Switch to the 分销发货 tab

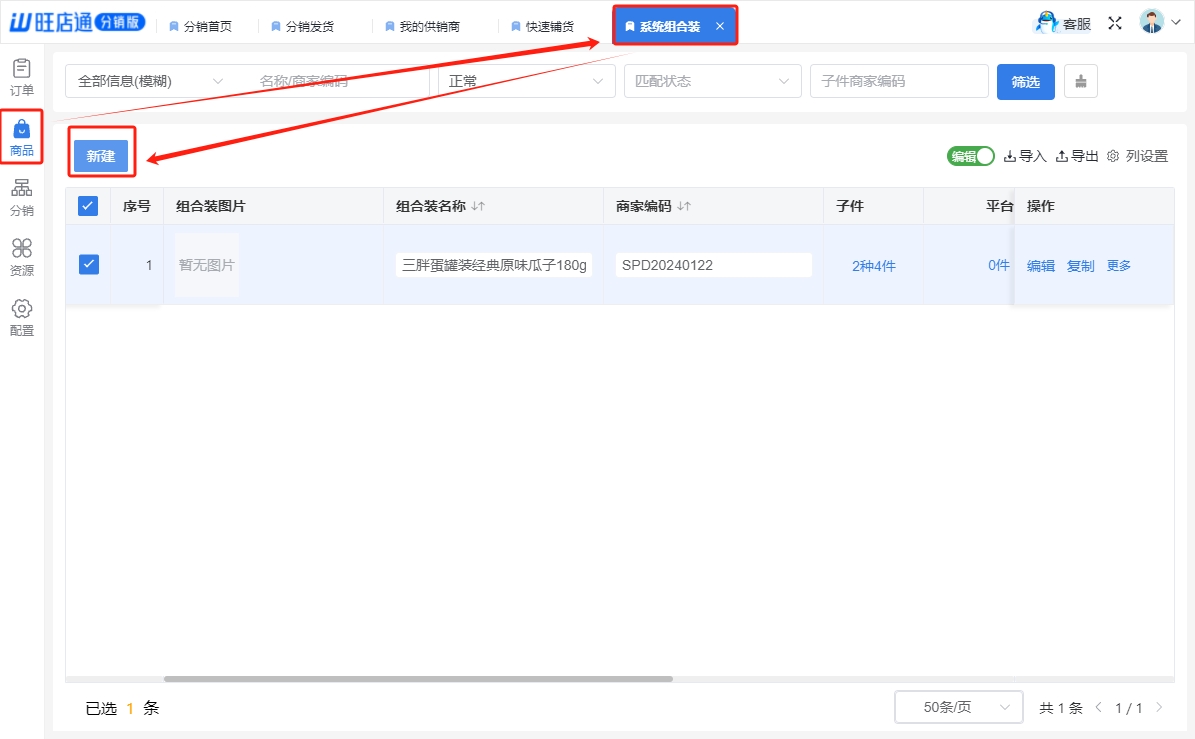(x=308, y=26)
